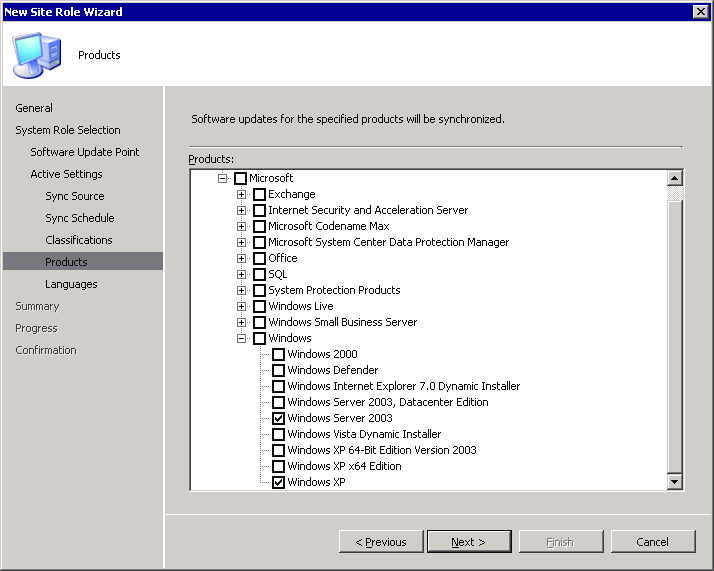This screenshot has height=571, width=714.
Task: Check Windows XP x64 Edition checkbox
Action: pos(279,466)
